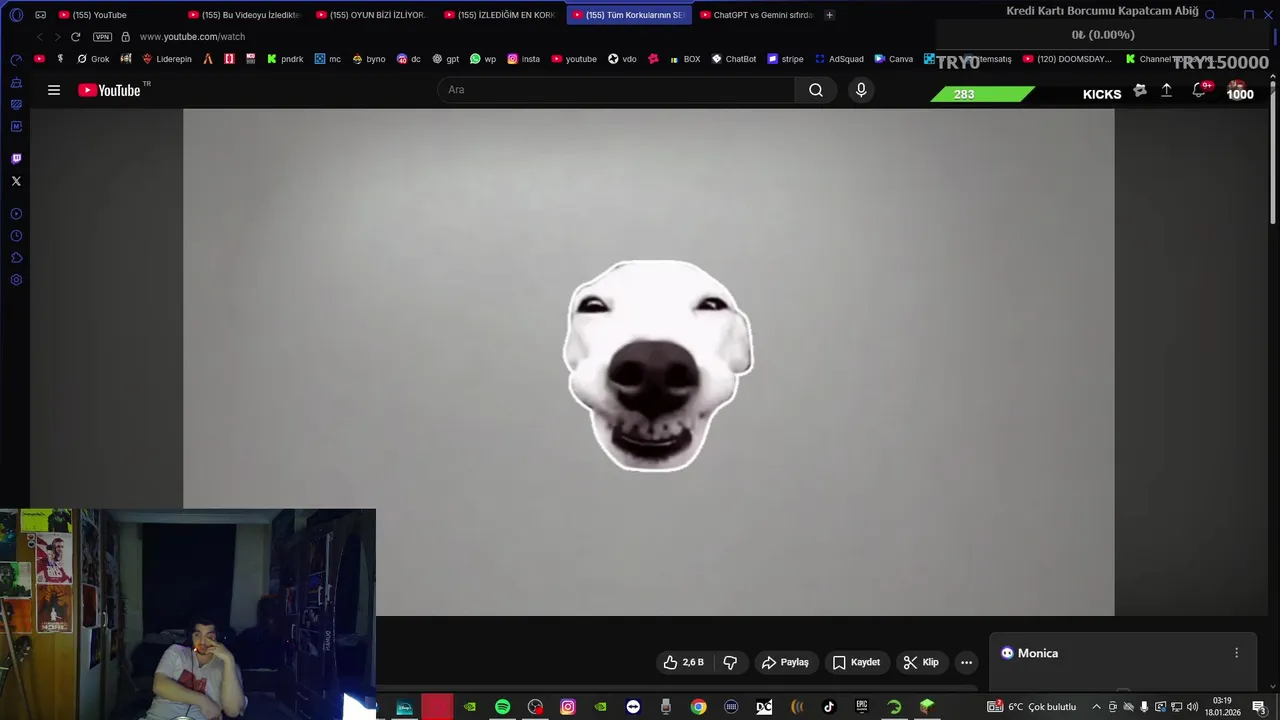This screenshot has height=720, width=1280.
Task: Open Grok bookmark
Action: pyautogui.click(x=93, y=59)
